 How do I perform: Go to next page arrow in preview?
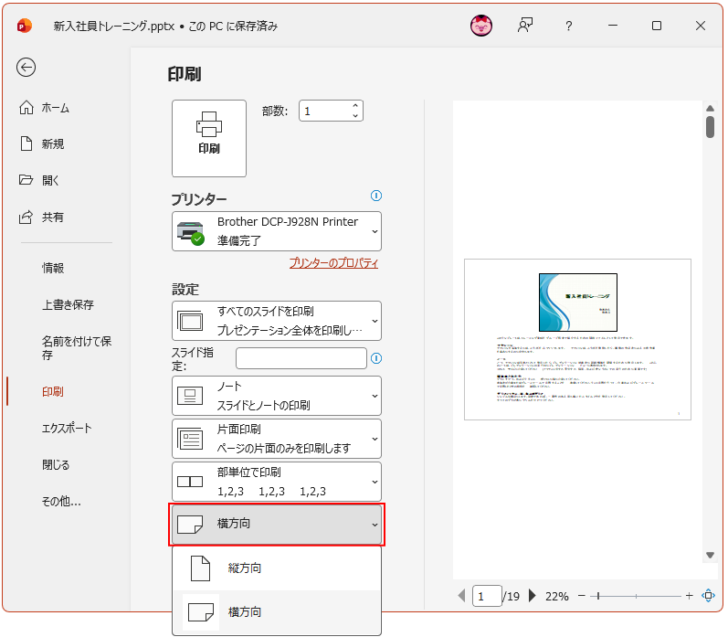click(532, 596)
